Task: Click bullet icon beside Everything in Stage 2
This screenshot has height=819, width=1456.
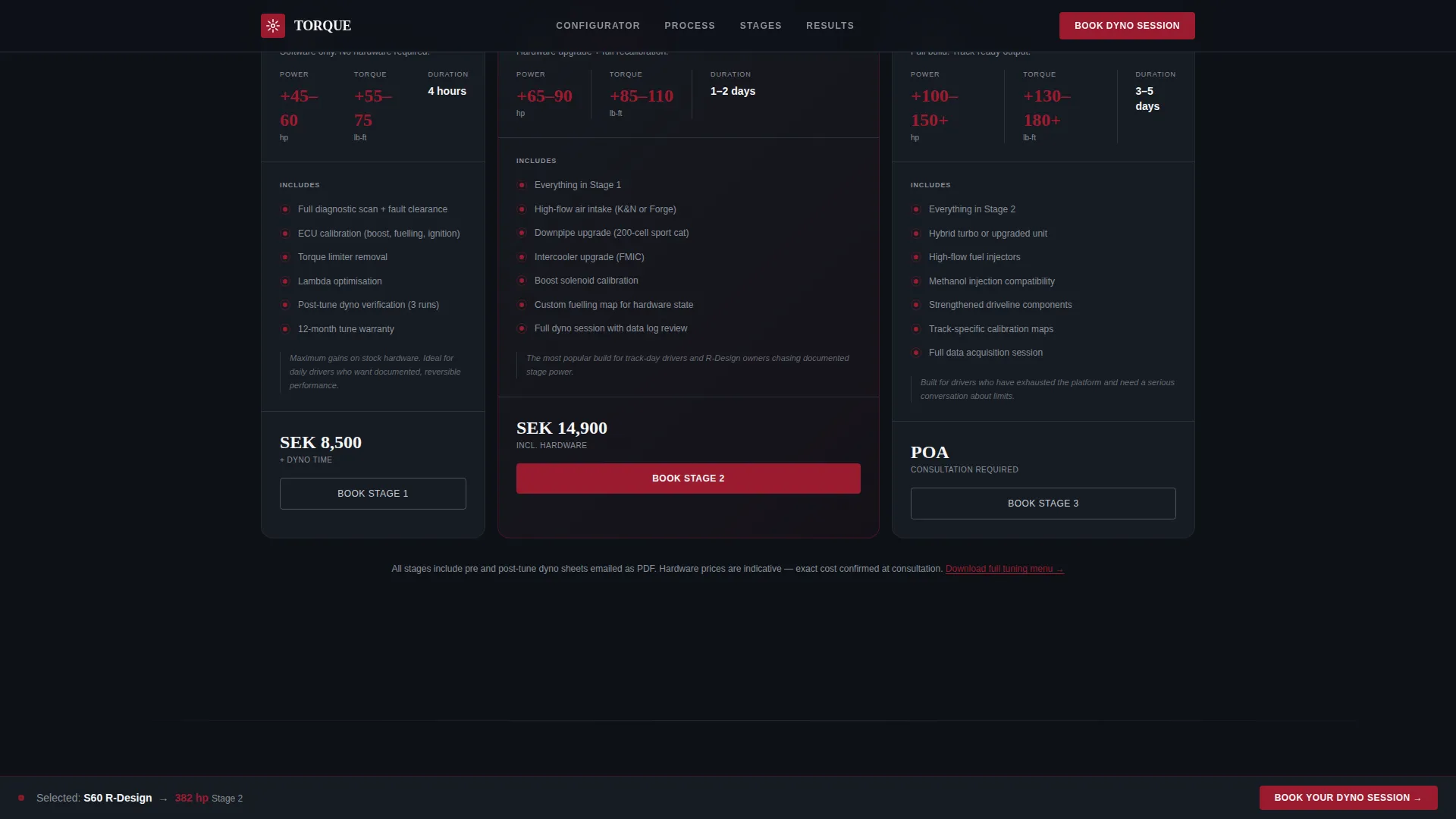Action: 916,209
